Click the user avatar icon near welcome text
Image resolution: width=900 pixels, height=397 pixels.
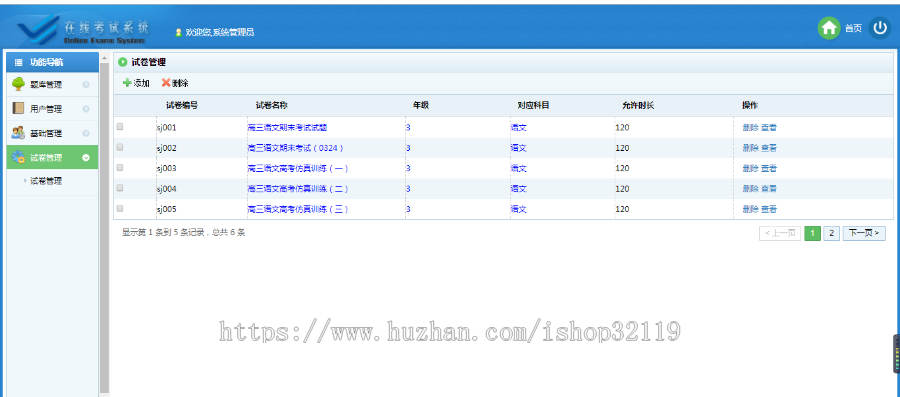point(179,33)
